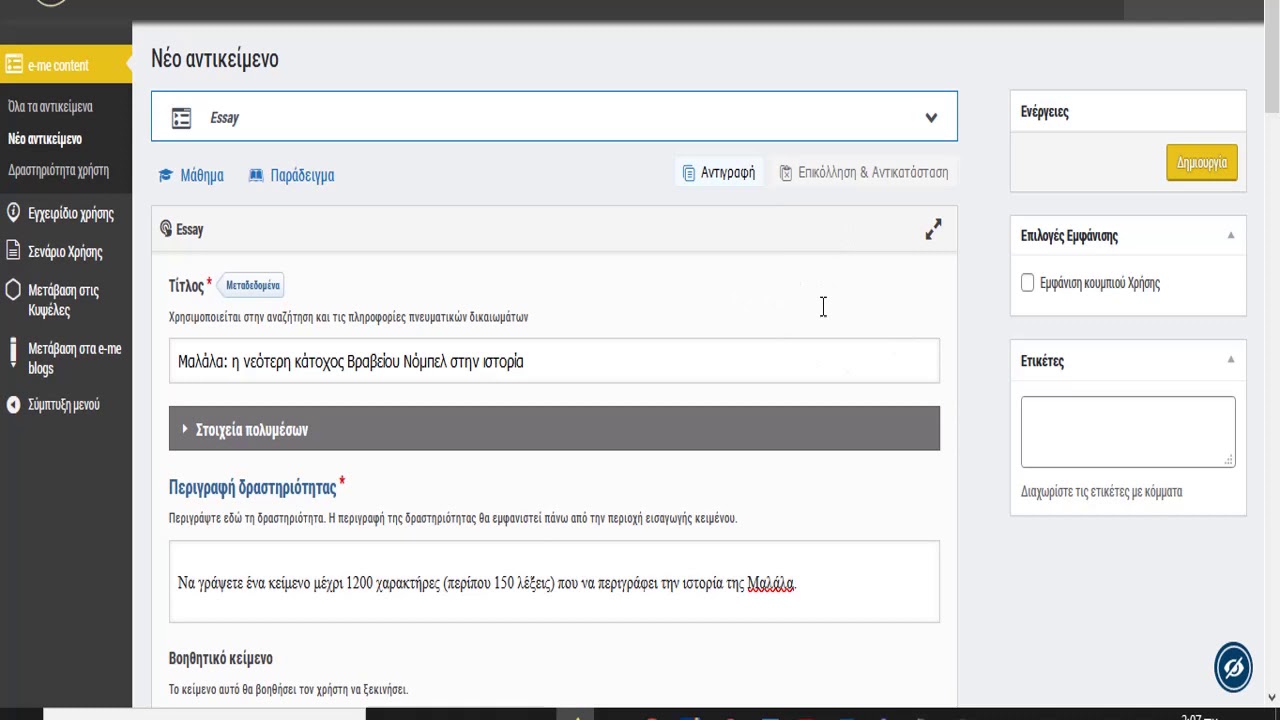
Task: Click the Αντιγραφή button
Action: pyautogui.click(x=719, y=172)
